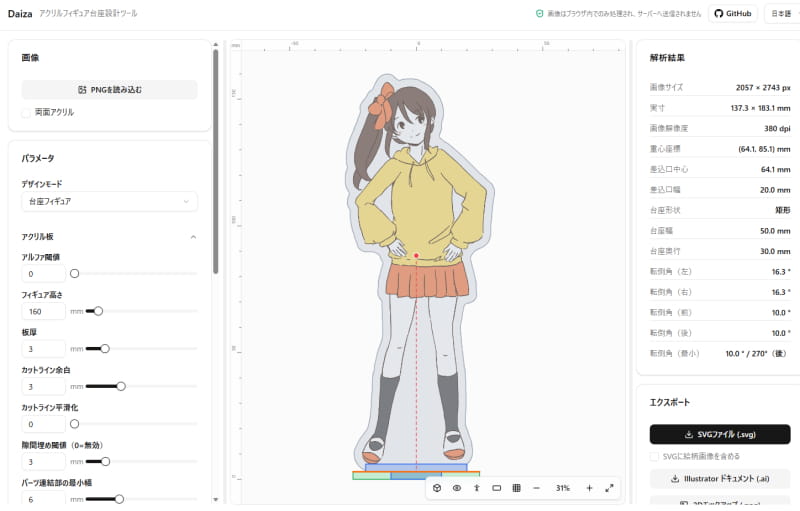Click the PNGを読み込む load button
Image resolution: width=800 pixels, height=511 pixels.
coord(110,90)
